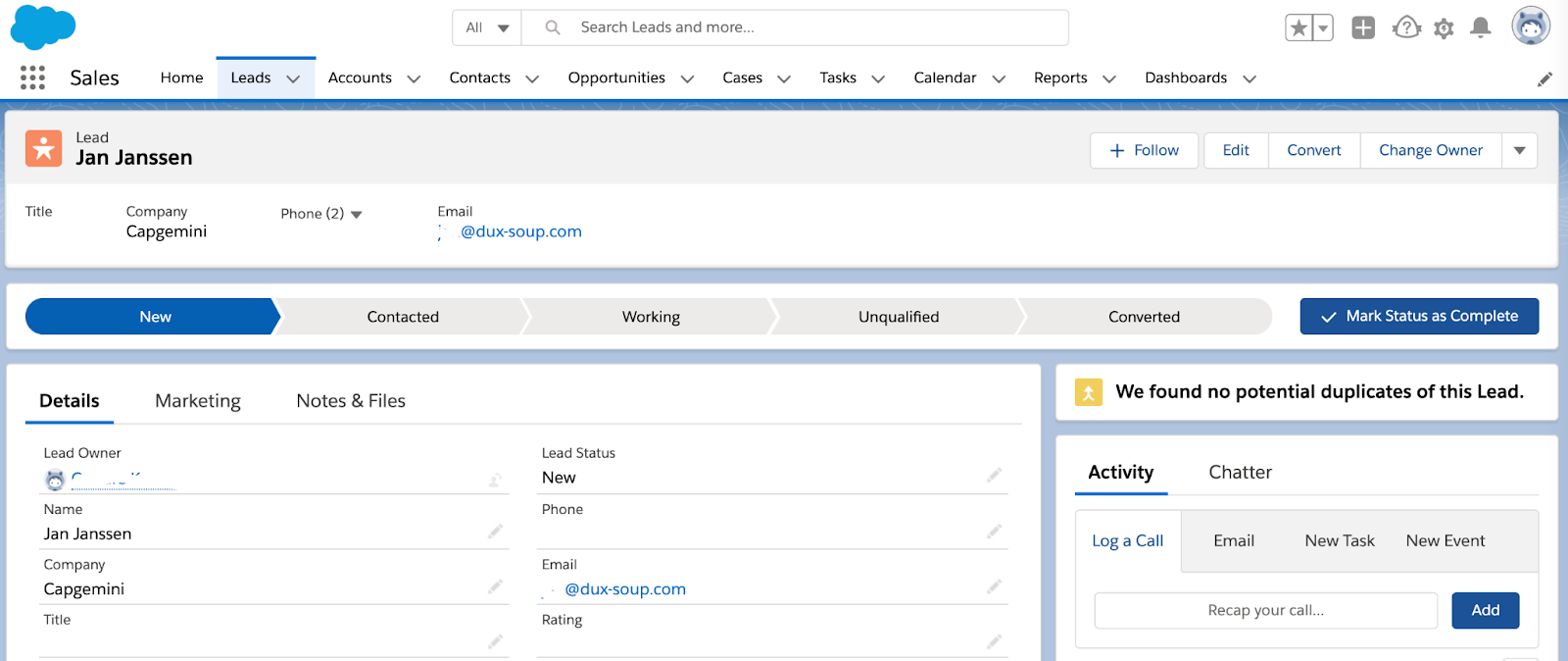Open the Favorites star icon
Viewport: 1568px width, 661px height.
pos(1298,27)
